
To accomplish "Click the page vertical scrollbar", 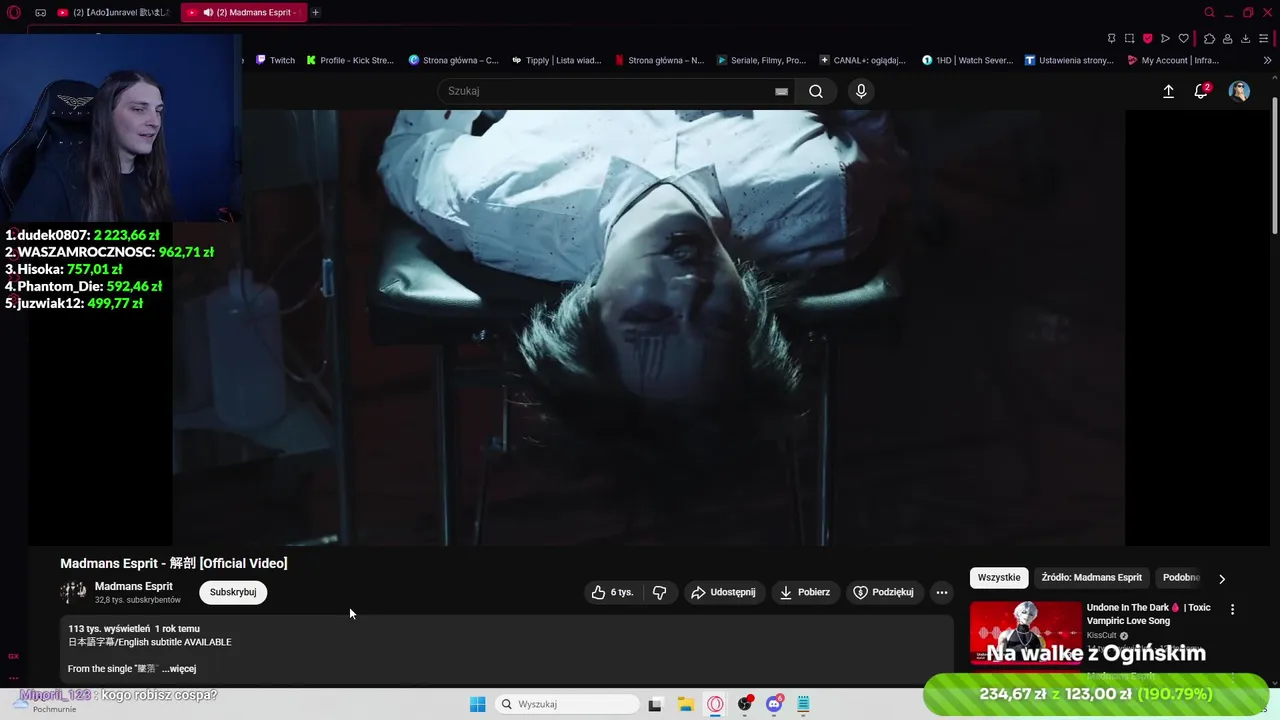I will pos(1274,165).
